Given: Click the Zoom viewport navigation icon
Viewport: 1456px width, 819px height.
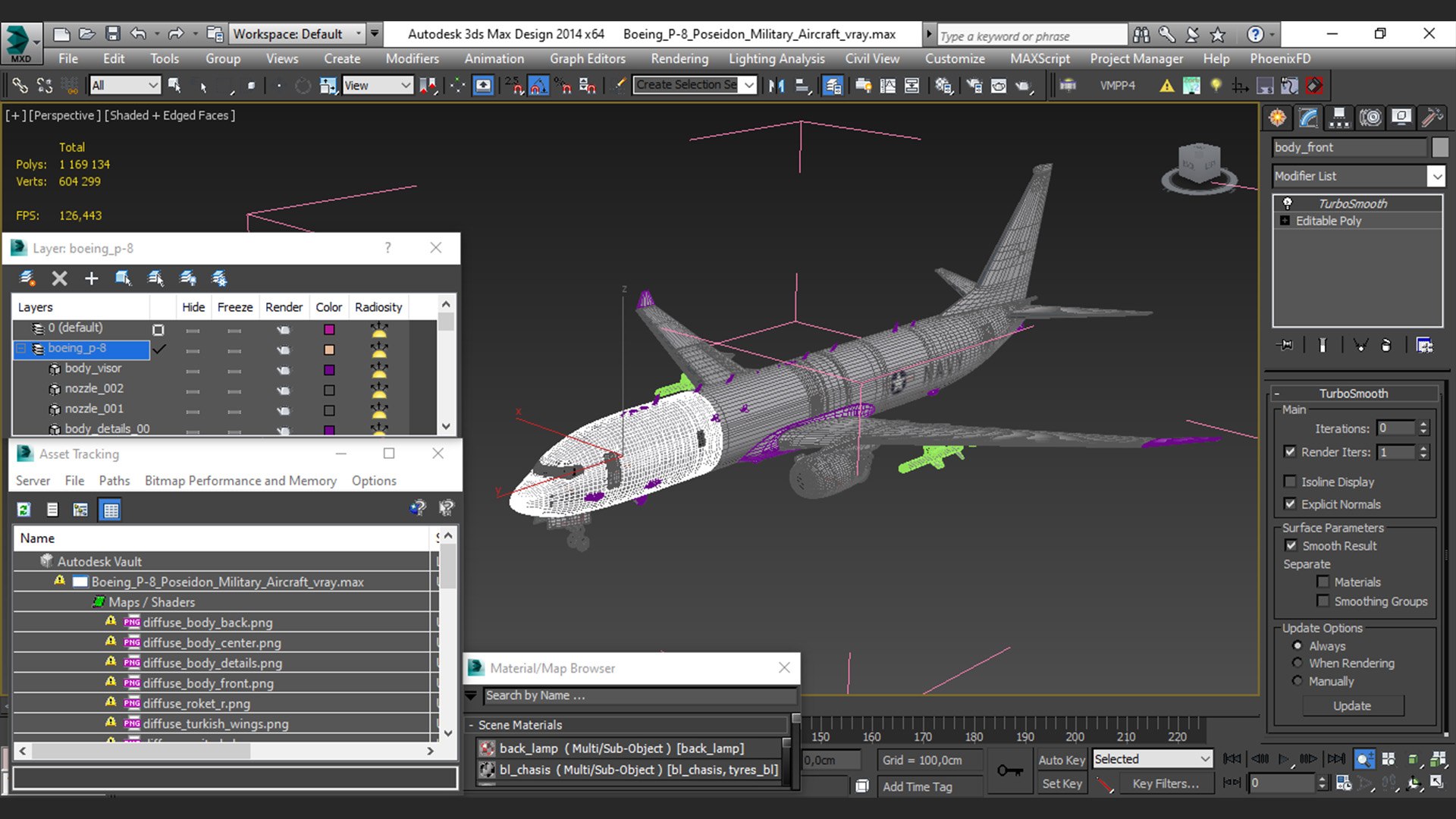Looking at the screenshot, I should point(1364,758).
